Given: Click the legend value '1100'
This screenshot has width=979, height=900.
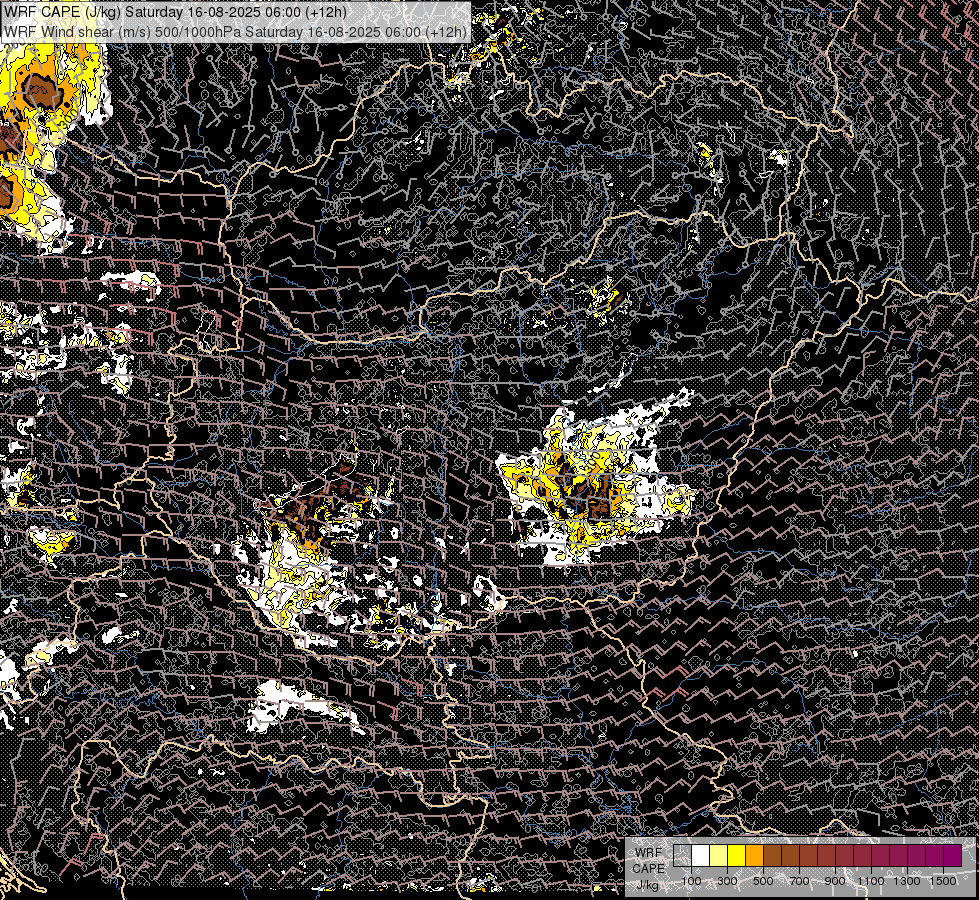Looking at the screenshot, I should click(x=870, y=881).
